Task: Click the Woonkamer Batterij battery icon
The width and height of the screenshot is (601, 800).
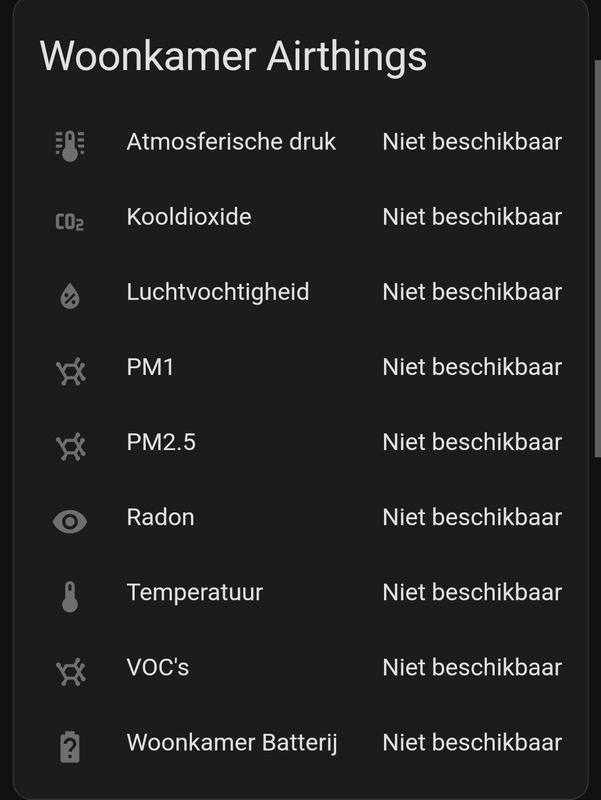Action: click(68, 740)
